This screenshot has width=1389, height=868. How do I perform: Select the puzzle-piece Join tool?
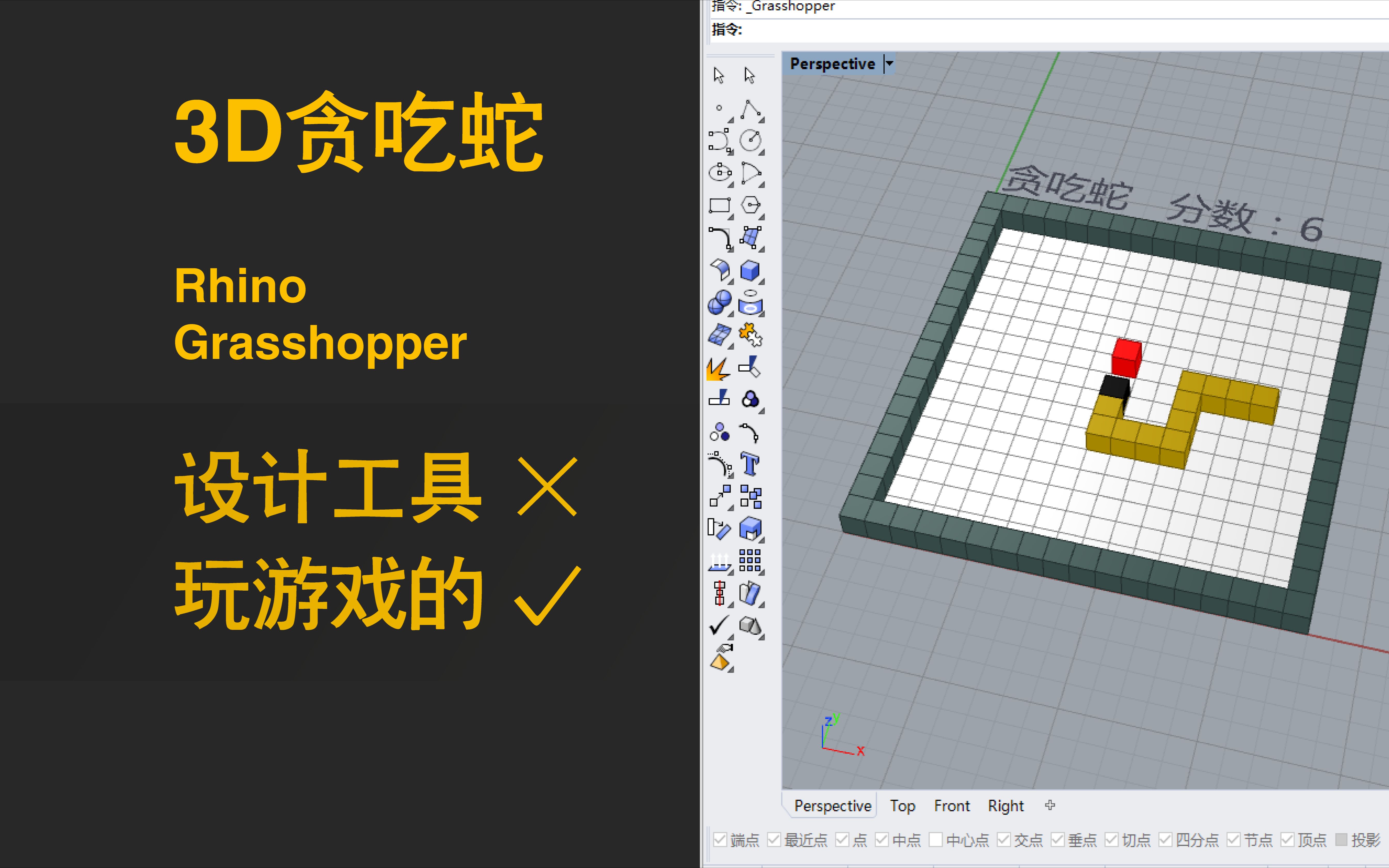(x=751, y=335)
